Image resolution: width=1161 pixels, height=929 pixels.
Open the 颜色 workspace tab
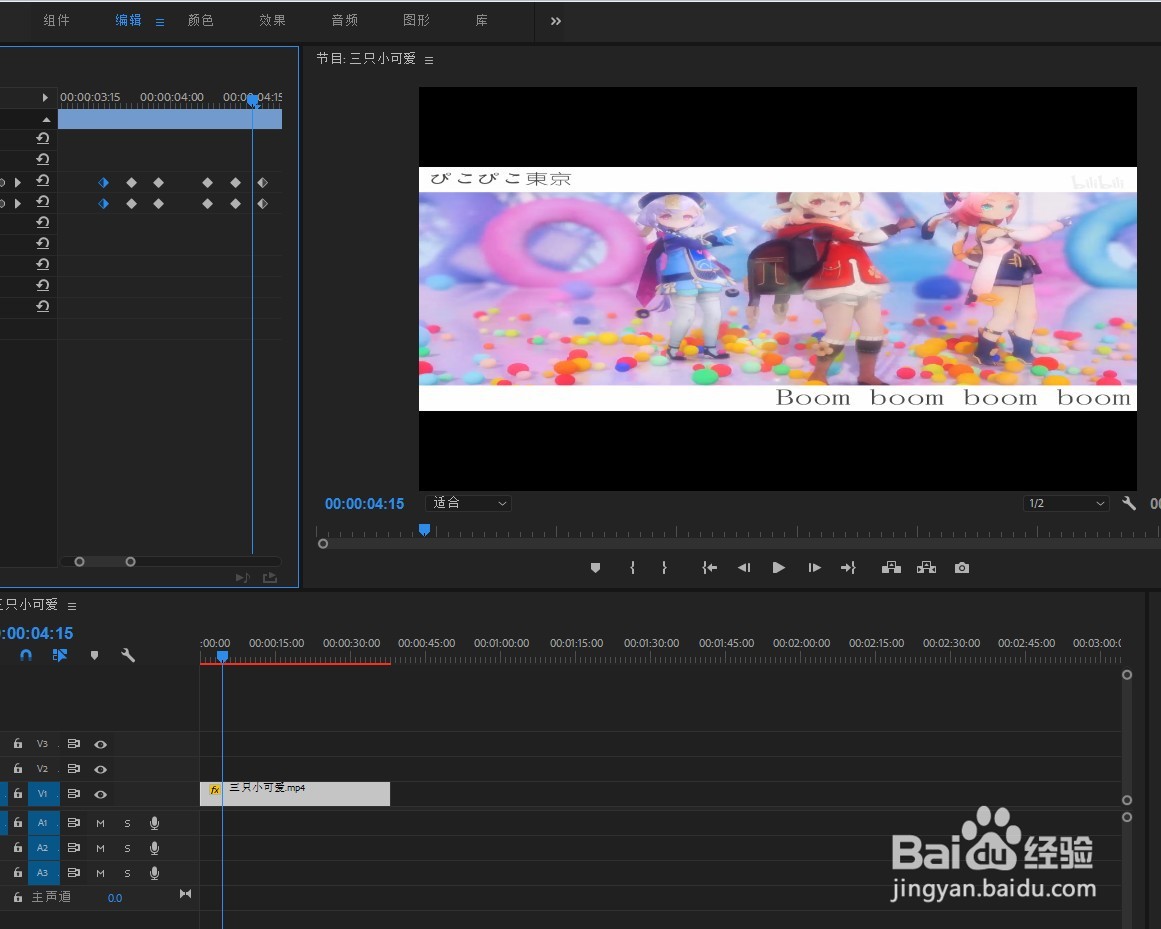[201, 20]
